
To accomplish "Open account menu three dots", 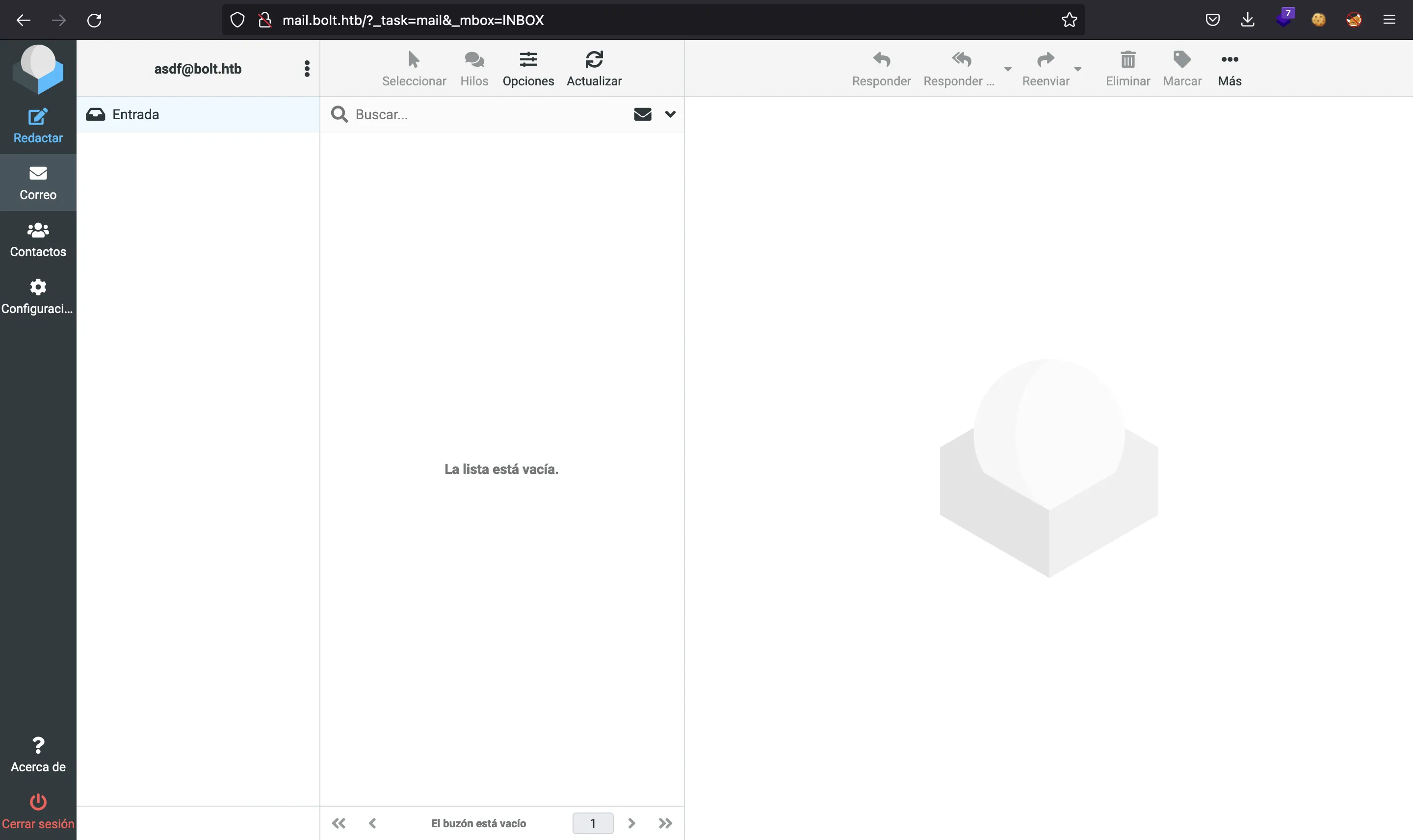I will coord(307,69).
